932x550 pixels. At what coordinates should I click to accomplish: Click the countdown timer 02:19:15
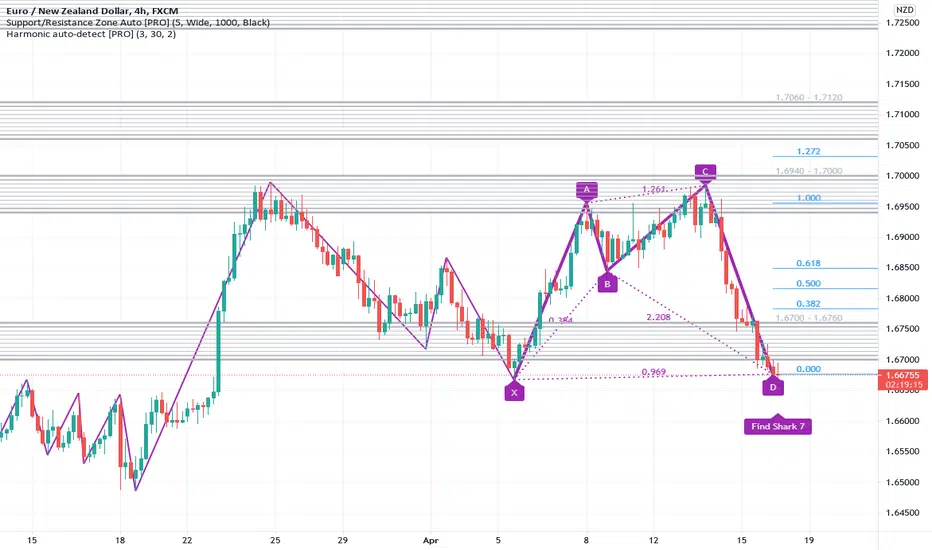[x=902, y=385]
